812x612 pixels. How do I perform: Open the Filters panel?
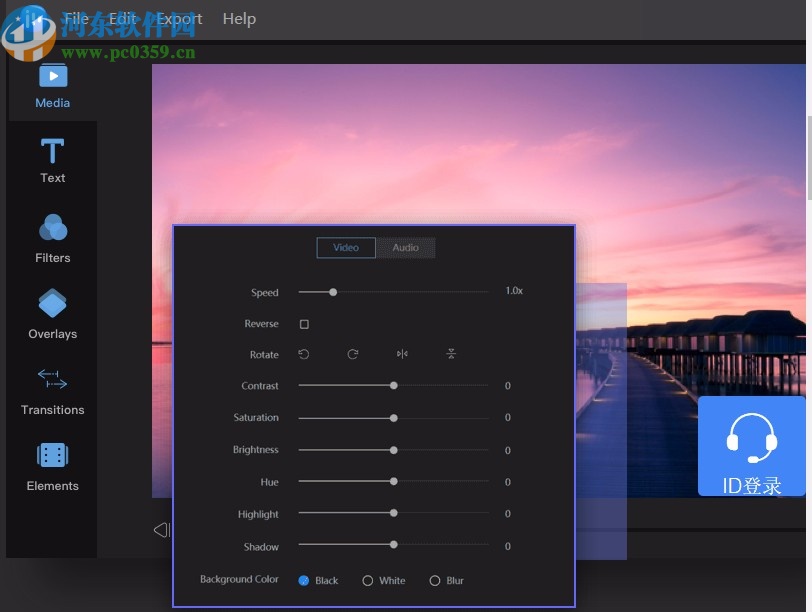click(x=52, y=240)
